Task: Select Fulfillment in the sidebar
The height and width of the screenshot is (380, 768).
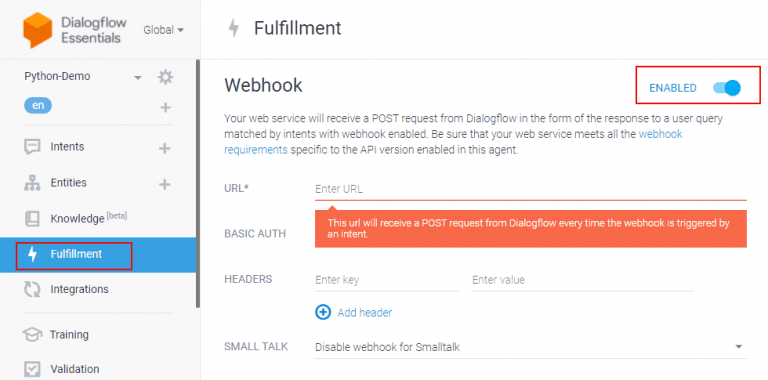Action: click(98, 255)
